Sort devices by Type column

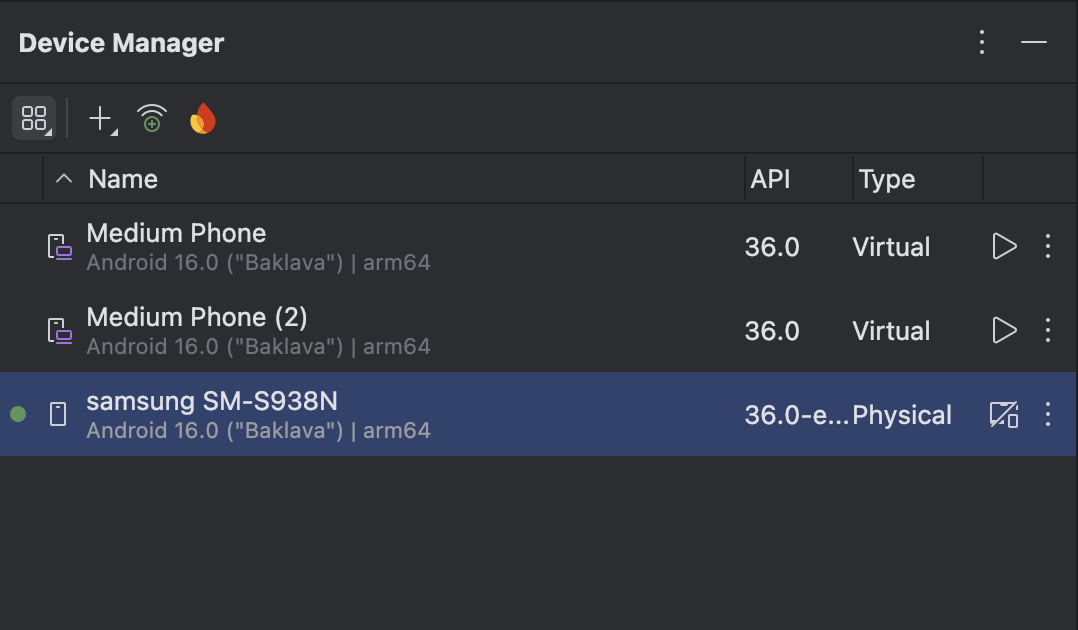887,179
